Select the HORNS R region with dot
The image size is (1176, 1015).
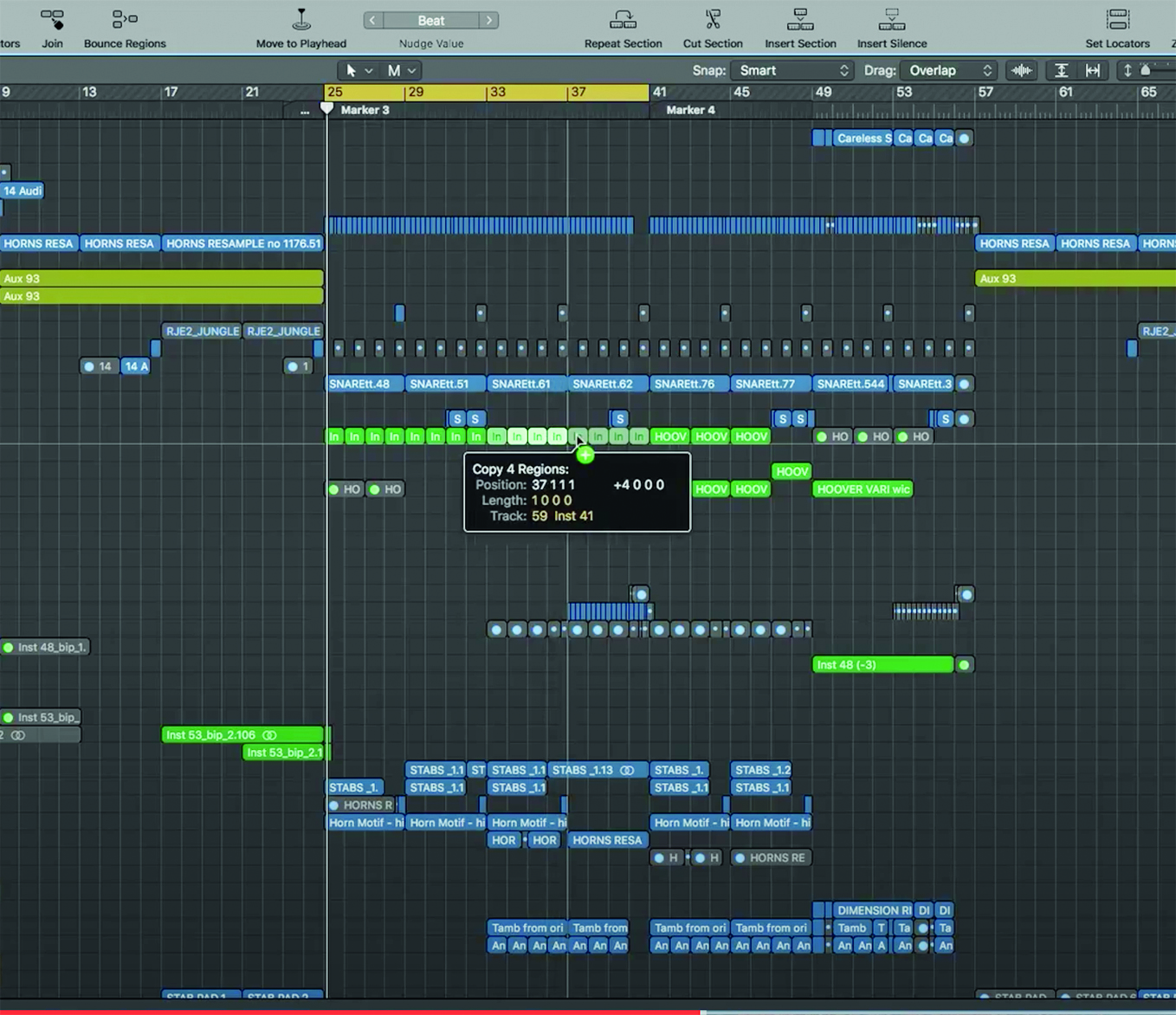[x=361, y=805]
